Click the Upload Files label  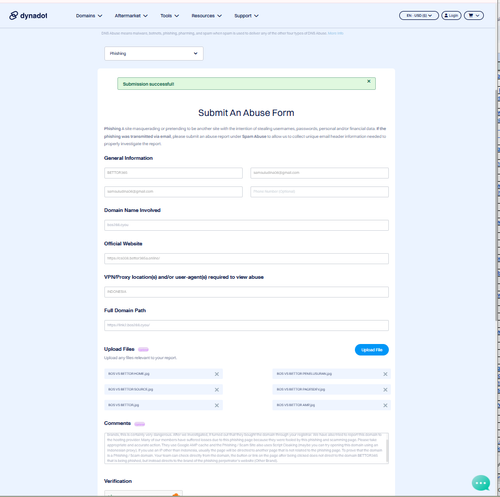[x=119, y=349]
